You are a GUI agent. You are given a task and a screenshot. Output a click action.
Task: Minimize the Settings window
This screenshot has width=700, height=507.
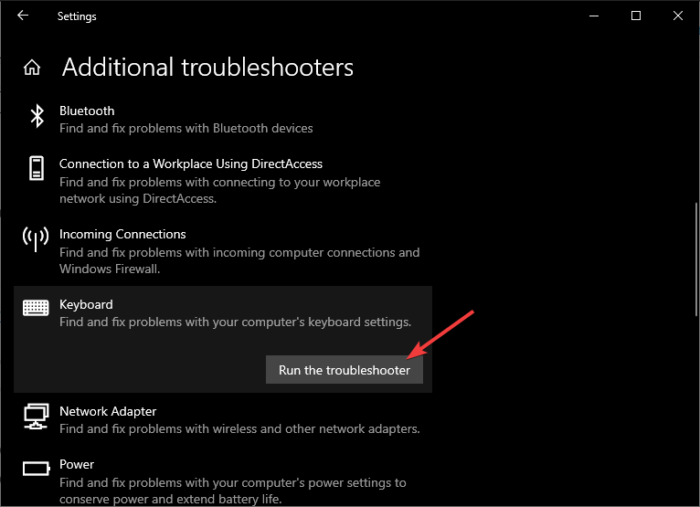point(589,16)
